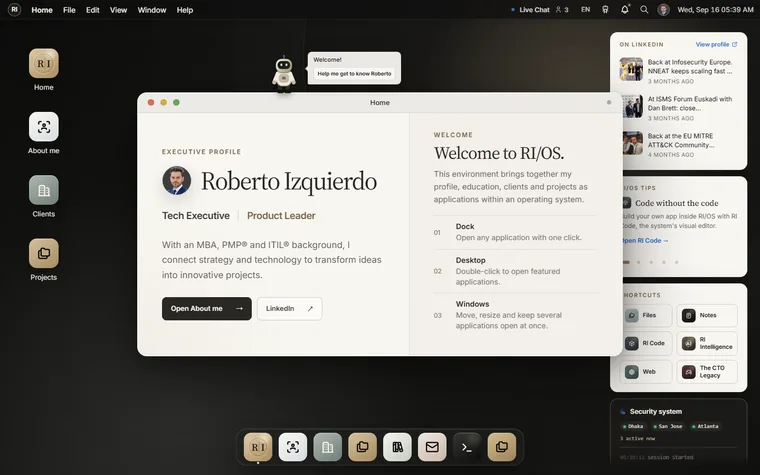The width and height of the screenshot is (760, 475).
Task: Open notifications bell in menu bar
Action: [625, 9]
